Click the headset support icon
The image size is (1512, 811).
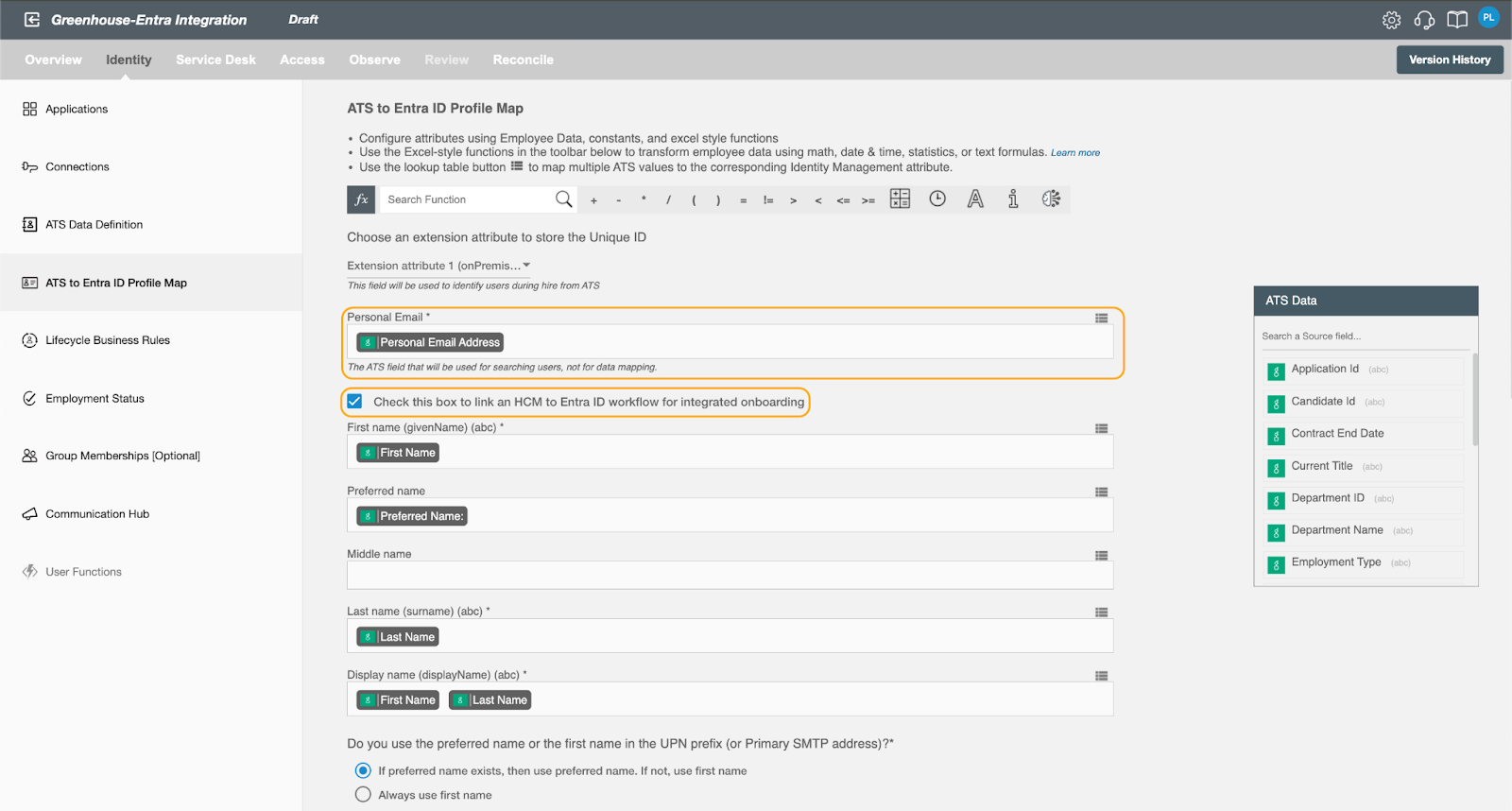coord(1424,20)
